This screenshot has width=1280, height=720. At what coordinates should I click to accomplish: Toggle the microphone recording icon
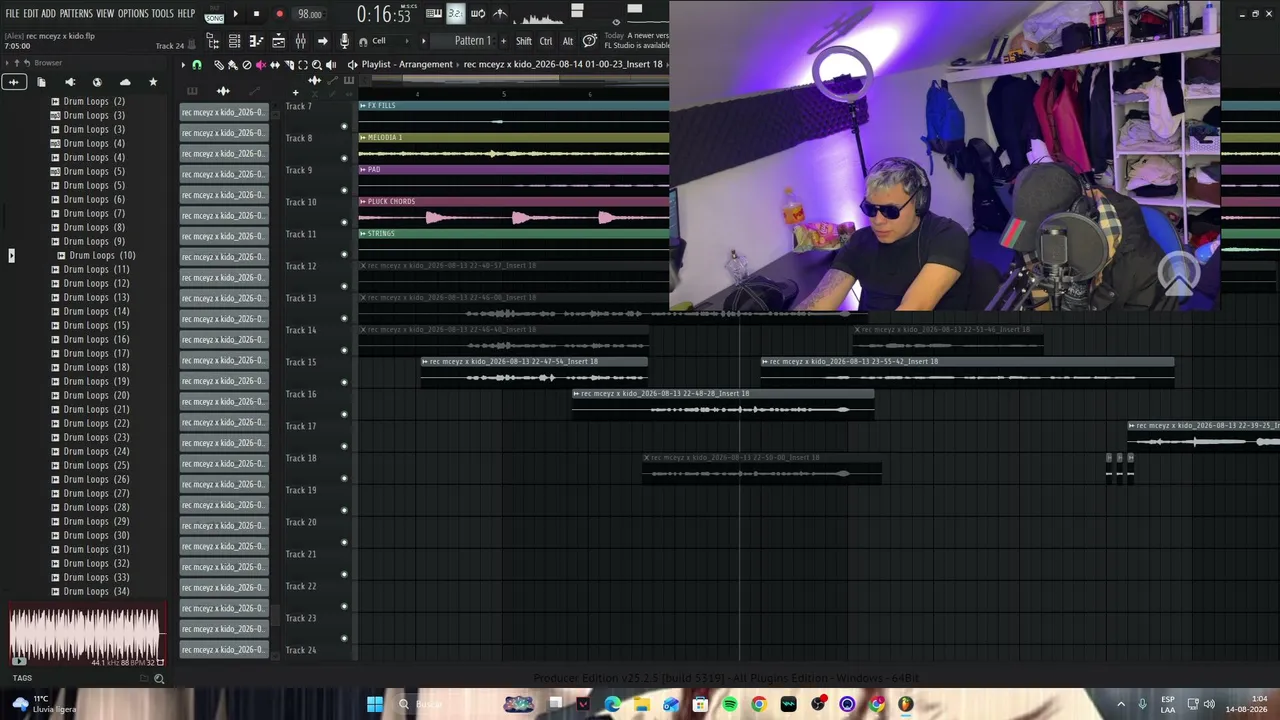tap(345, 41)
